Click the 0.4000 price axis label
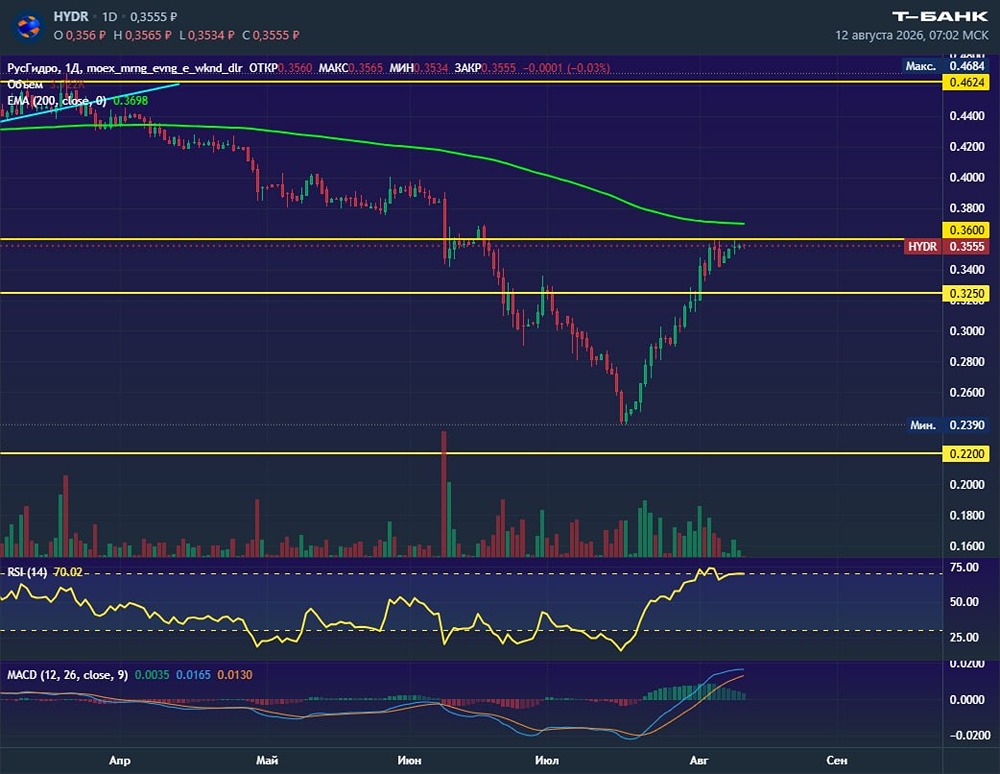This screenshot has width=1000, height=774. 967,177
